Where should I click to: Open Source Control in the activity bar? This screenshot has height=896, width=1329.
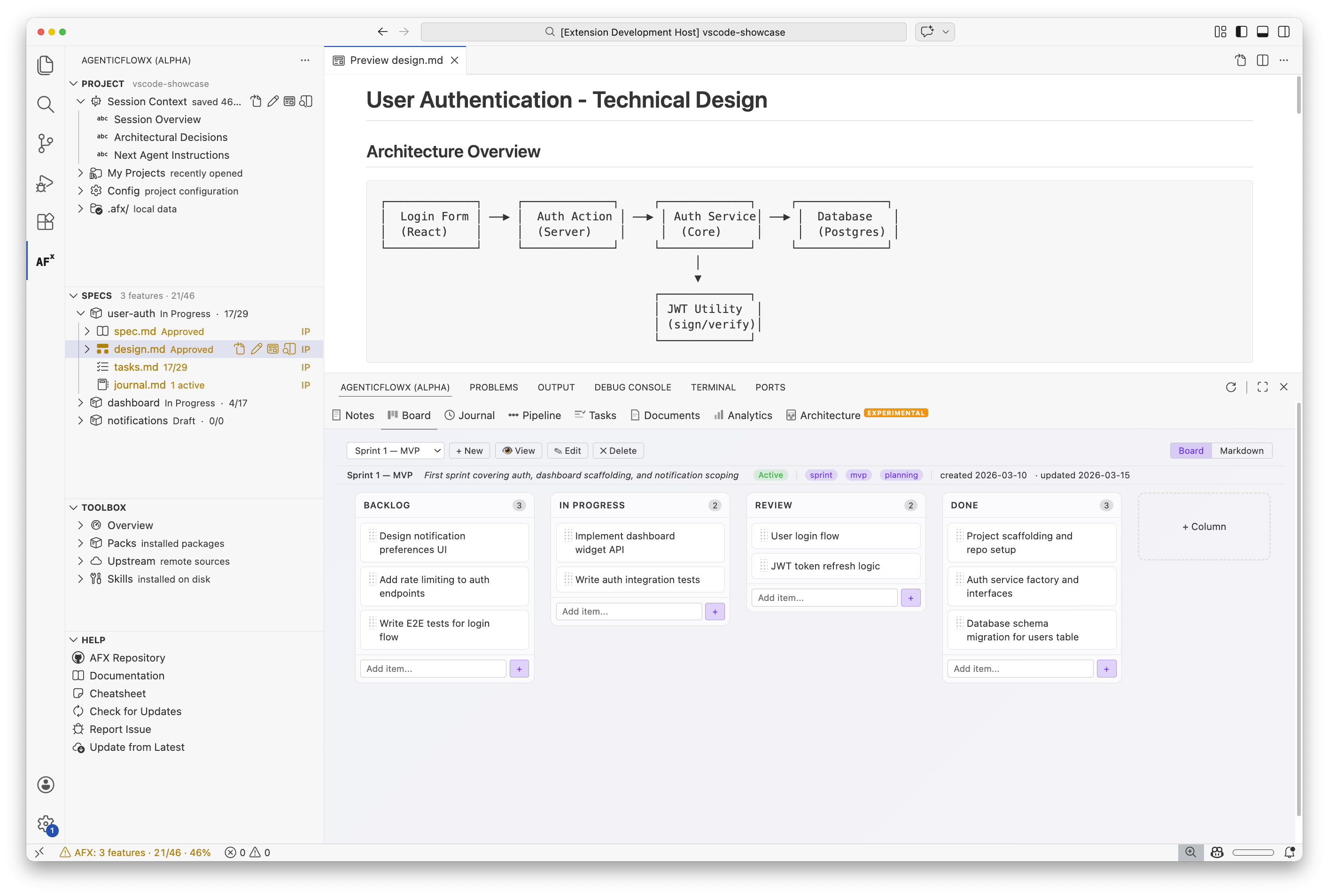pos(45,144)
